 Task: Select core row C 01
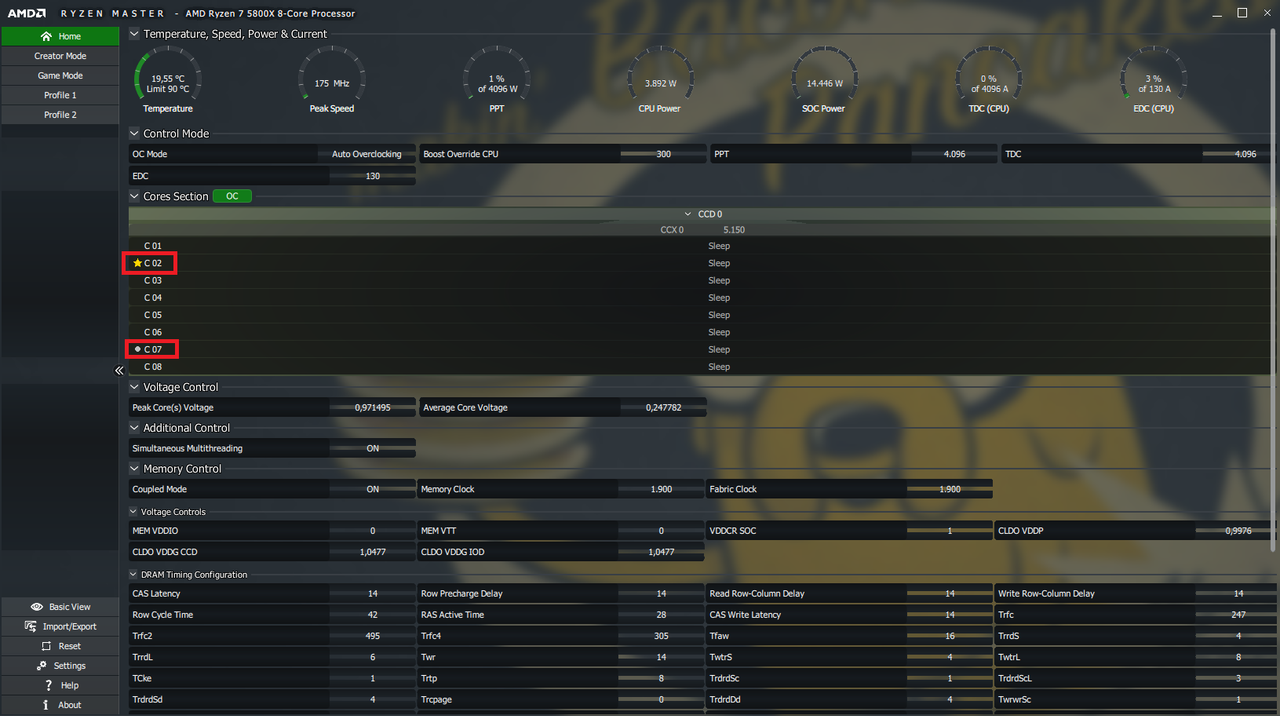[704, 246]
